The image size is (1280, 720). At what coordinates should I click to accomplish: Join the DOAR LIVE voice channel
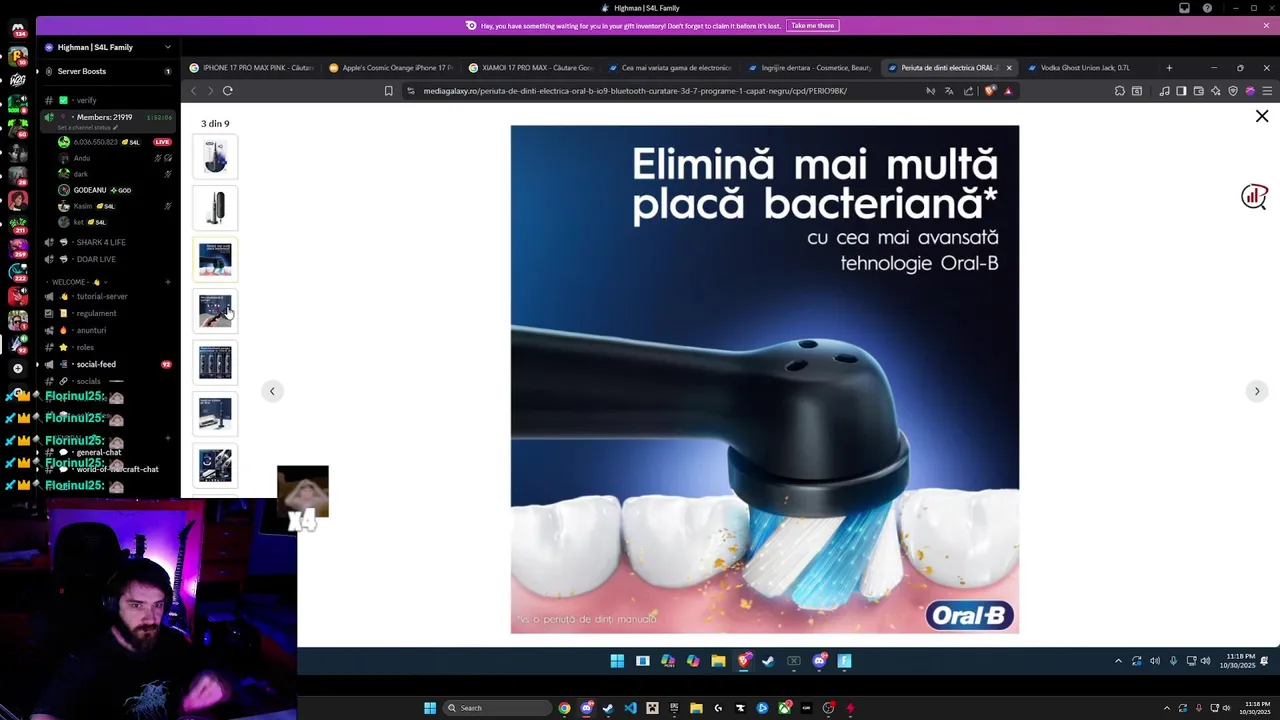click(x=108, y=259)
